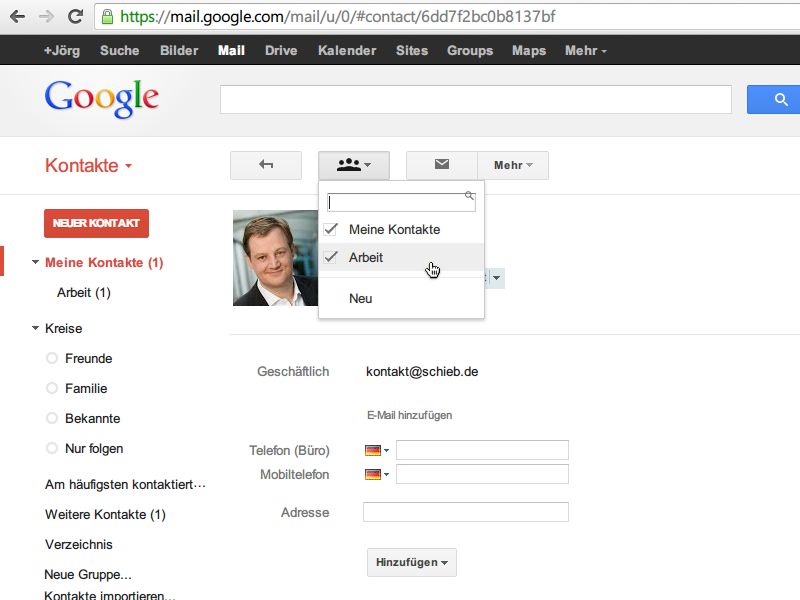Click the back-to-contacts arrow button
Viewport: 800px width, 600px height.
[x=266, y=165]
